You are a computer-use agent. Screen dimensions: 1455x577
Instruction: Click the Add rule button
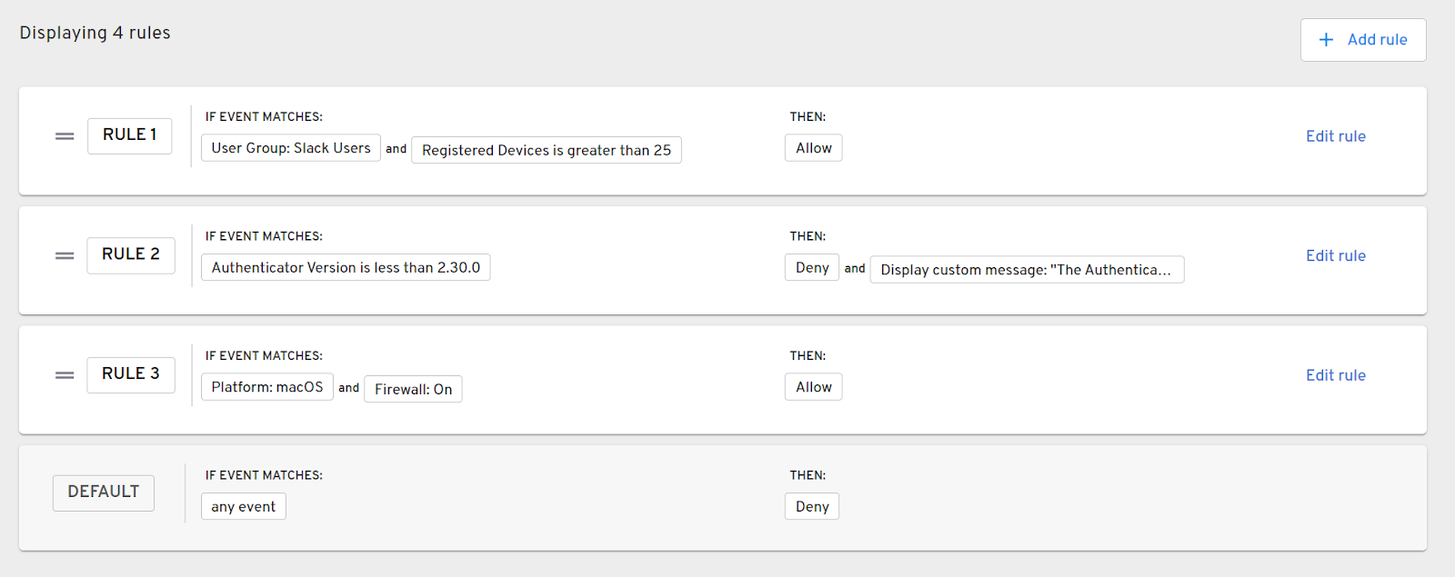[1363, 40]
